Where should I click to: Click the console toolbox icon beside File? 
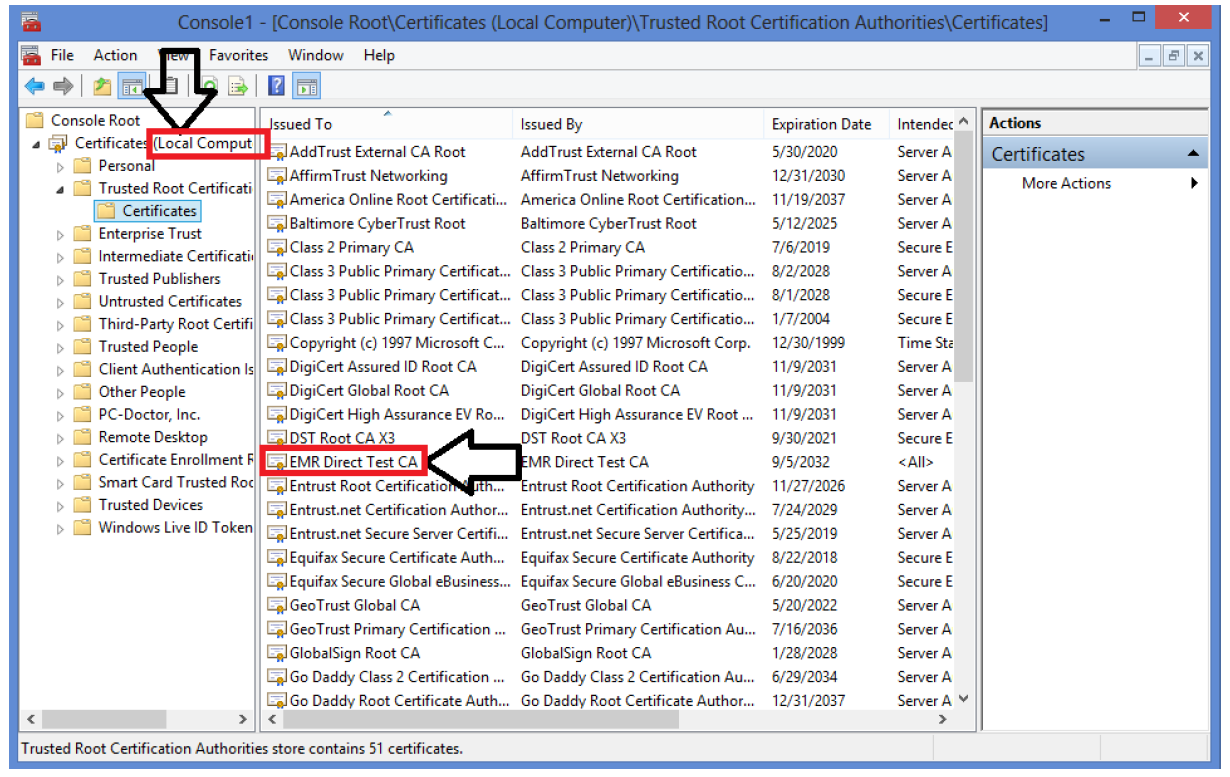[x=31, y=55]
